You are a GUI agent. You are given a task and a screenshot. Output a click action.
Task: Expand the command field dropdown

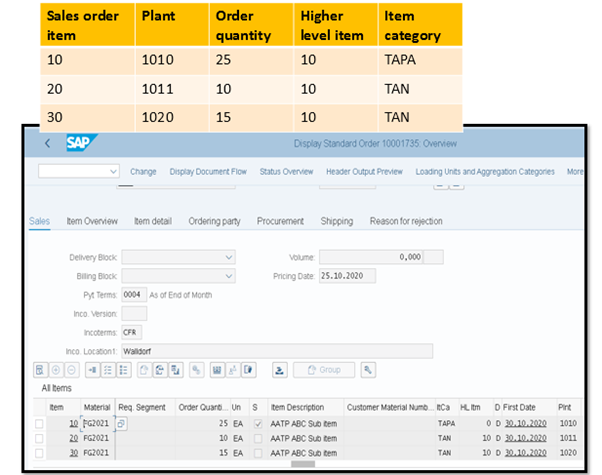pos(112,172)
